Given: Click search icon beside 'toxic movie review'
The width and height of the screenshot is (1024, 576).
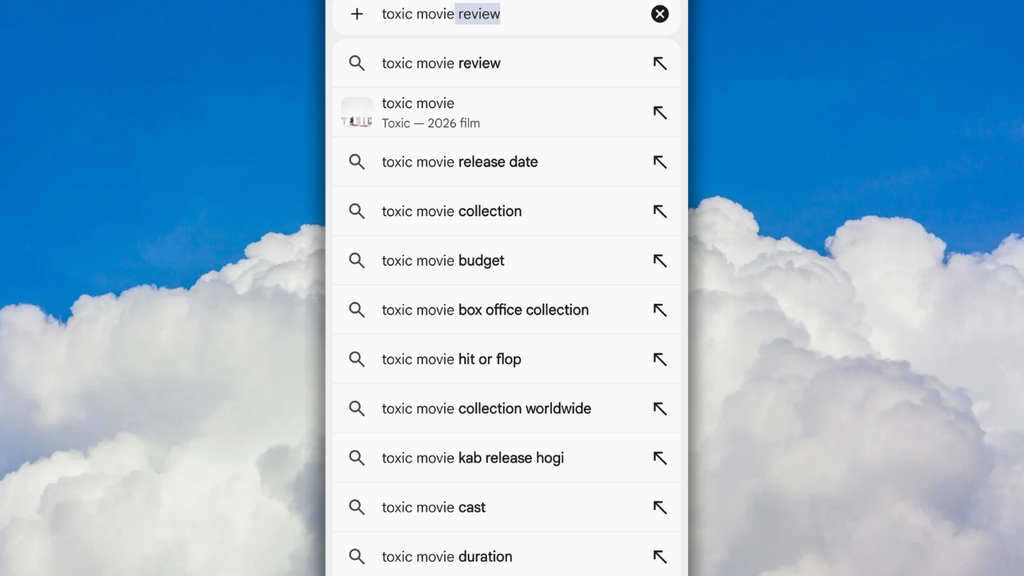Looking at the screenshot, I should click(357, 63).
